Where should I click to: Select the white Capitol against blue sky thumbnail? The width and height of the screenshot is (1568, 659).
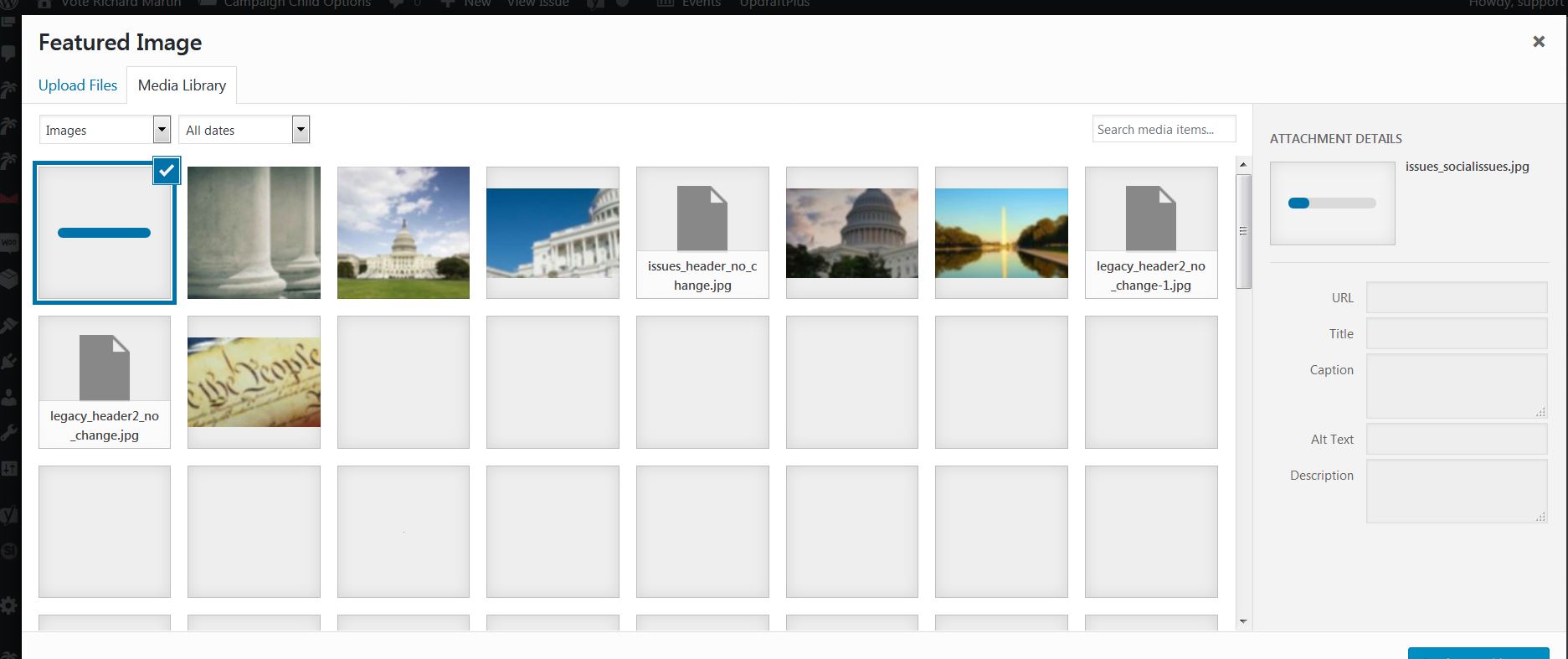coord(553,233)
